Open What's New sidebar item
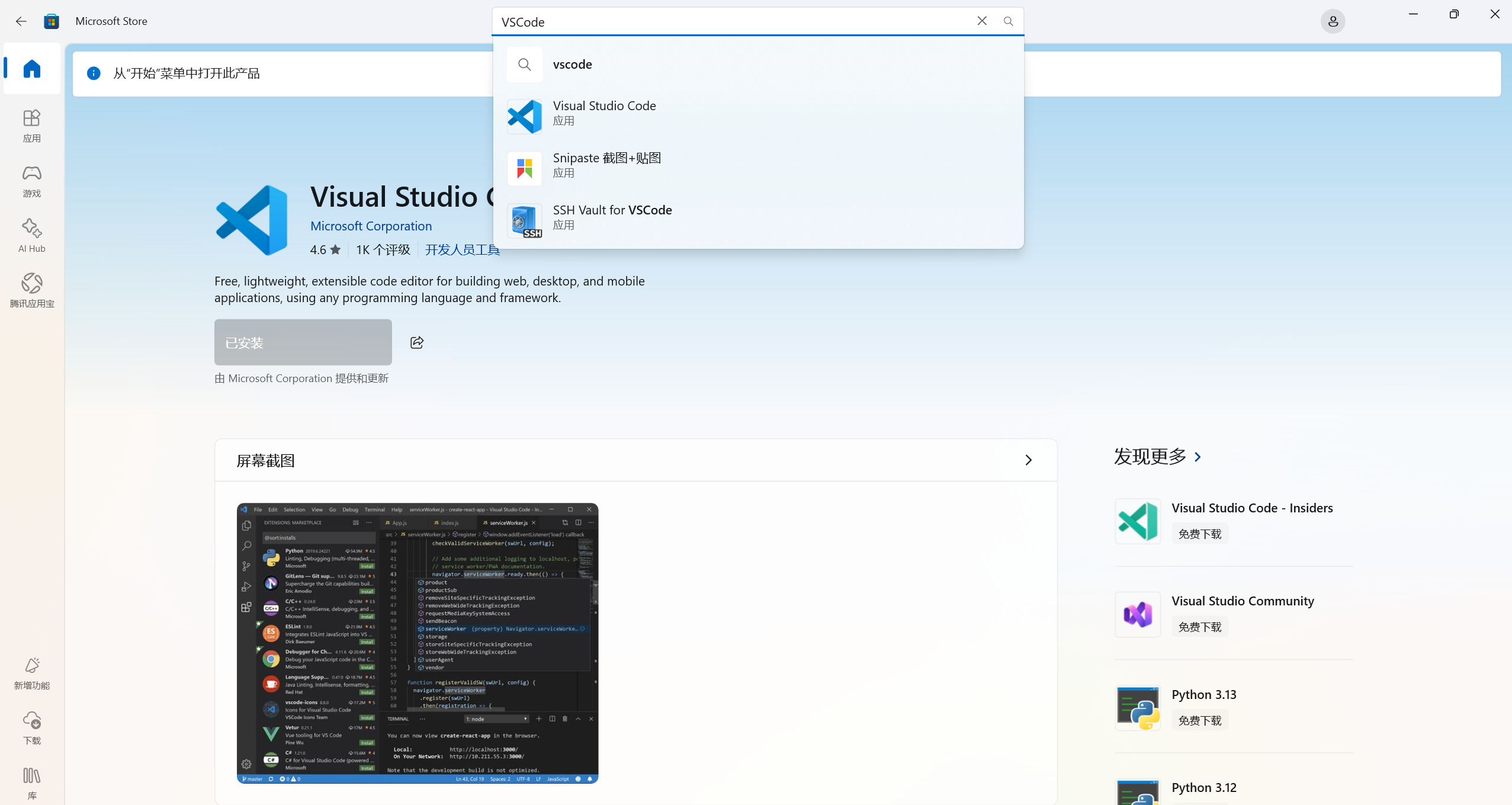The image size is (1512, 805). coord(32,672)
